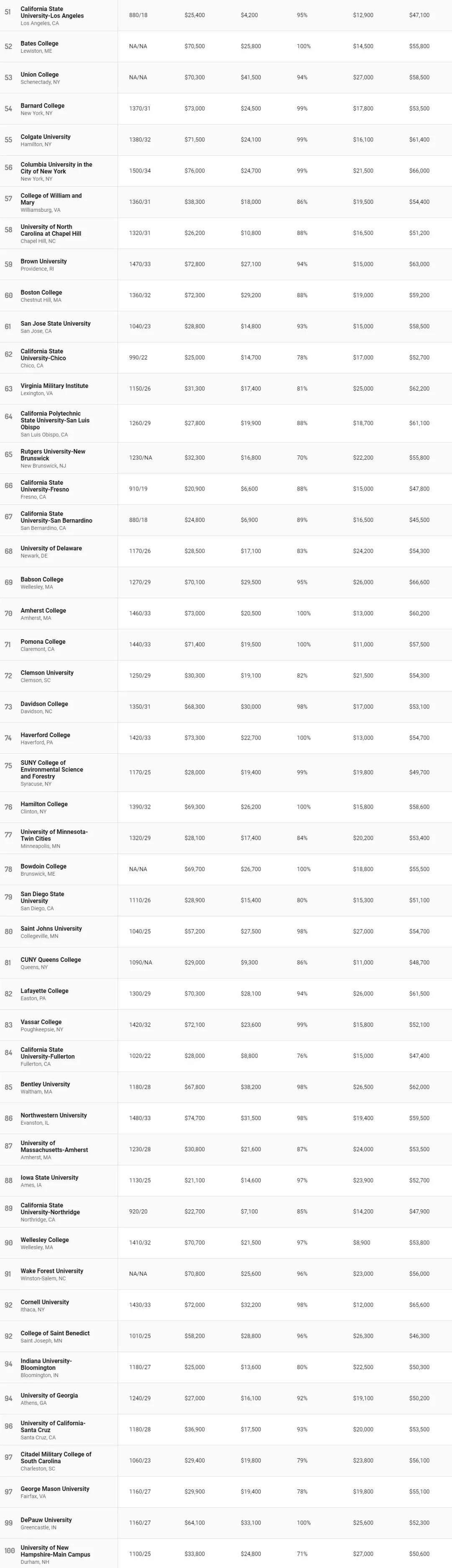Open Cornell University listing
The height and width of the screenshot is (1568, 452).
click(x=44, y=1302)
